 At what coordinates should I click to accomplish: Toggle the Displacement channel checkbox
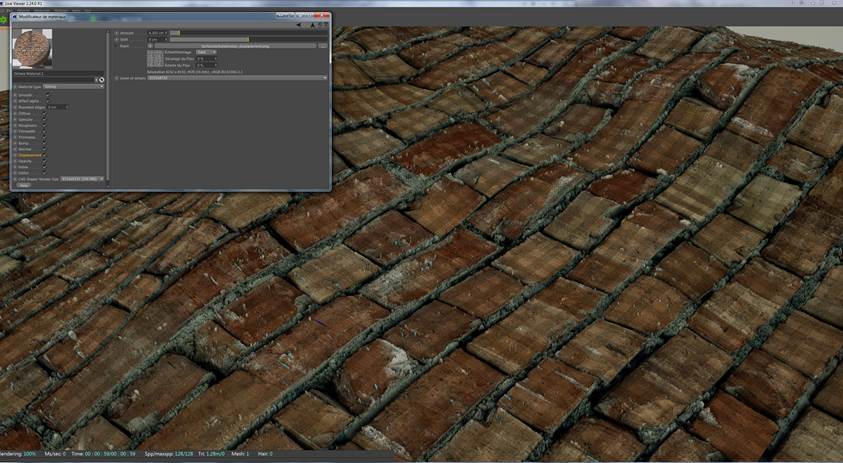click(x=45, y=155)
